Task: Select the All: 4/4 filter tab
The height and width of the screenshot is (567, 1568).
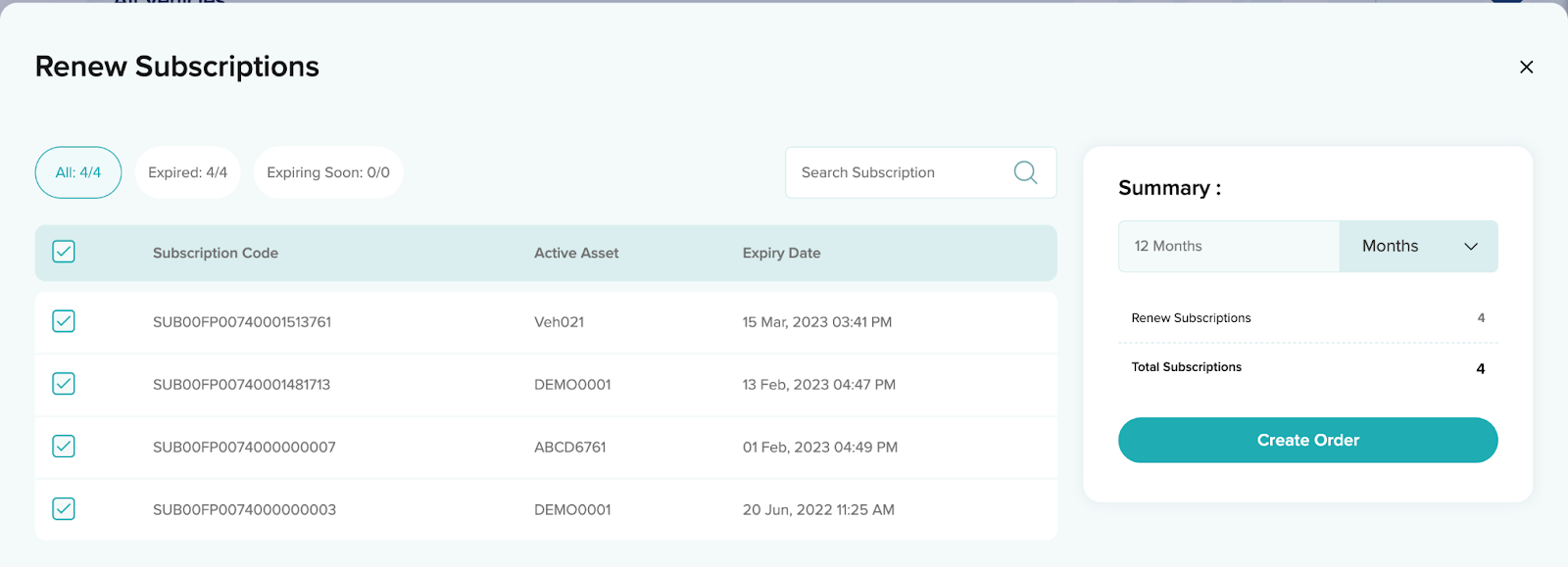Action: pos(78,172)
